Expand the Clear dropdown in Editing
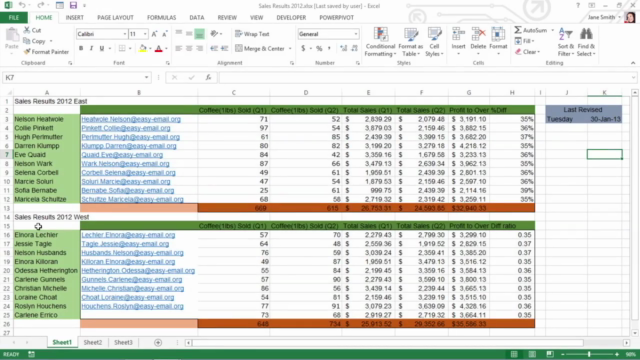 point(539,52)
